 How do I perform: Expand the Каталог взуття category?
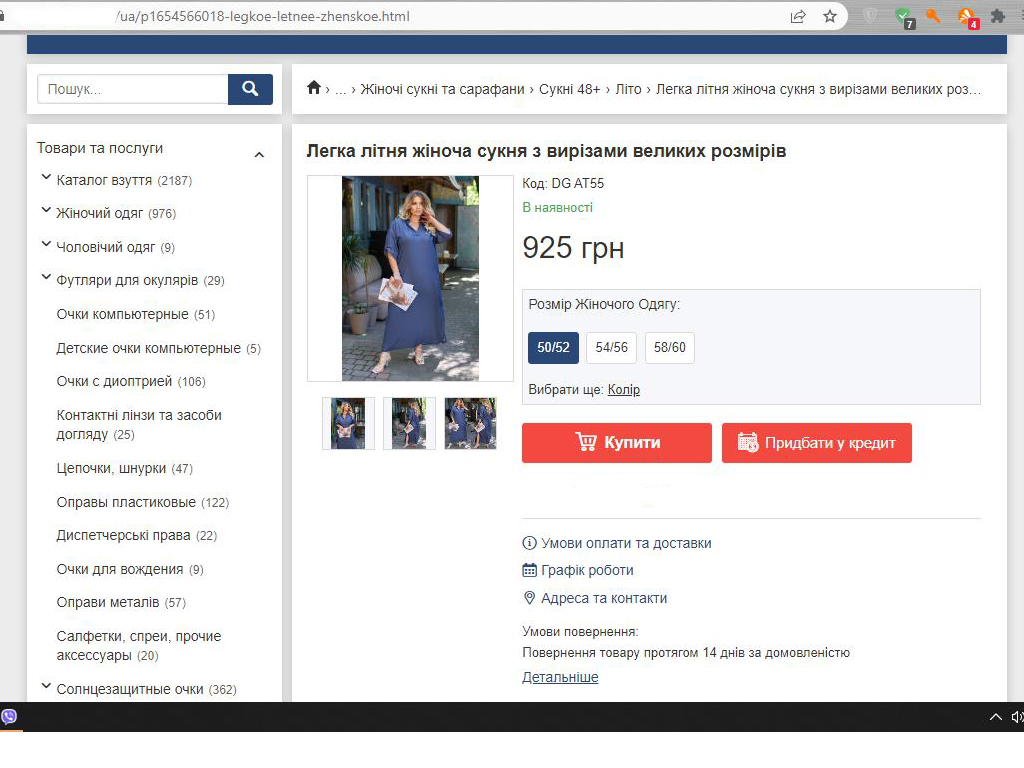(46, 177)
